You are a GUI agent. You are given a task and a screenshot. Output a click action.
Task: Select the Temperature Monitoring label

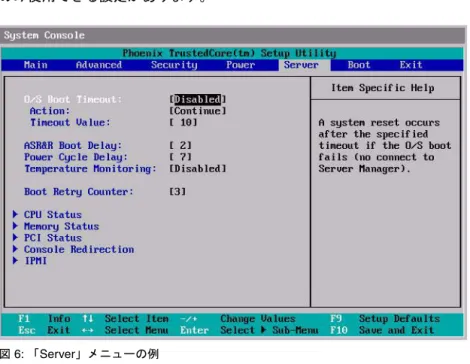tap(90, 169)
